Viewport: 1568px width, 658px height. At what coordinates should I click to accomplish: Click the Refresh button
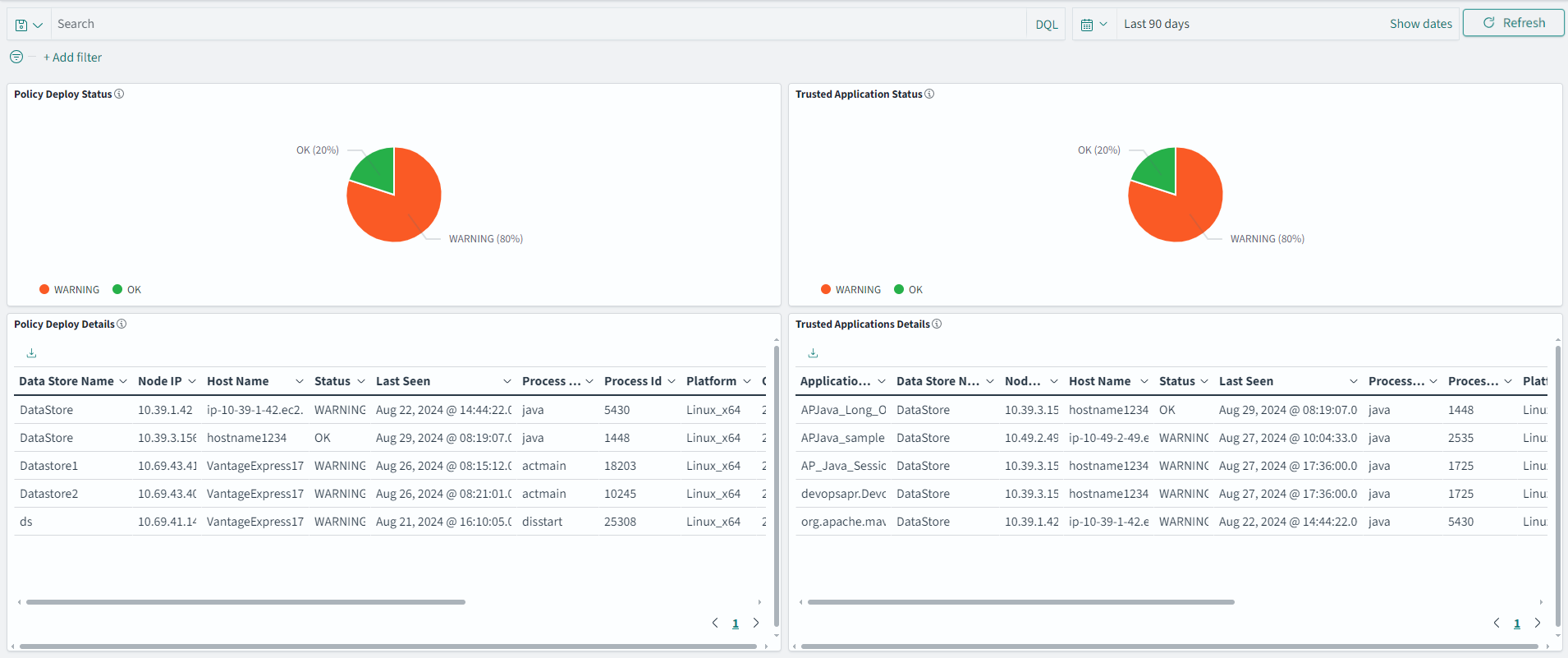1513,23
